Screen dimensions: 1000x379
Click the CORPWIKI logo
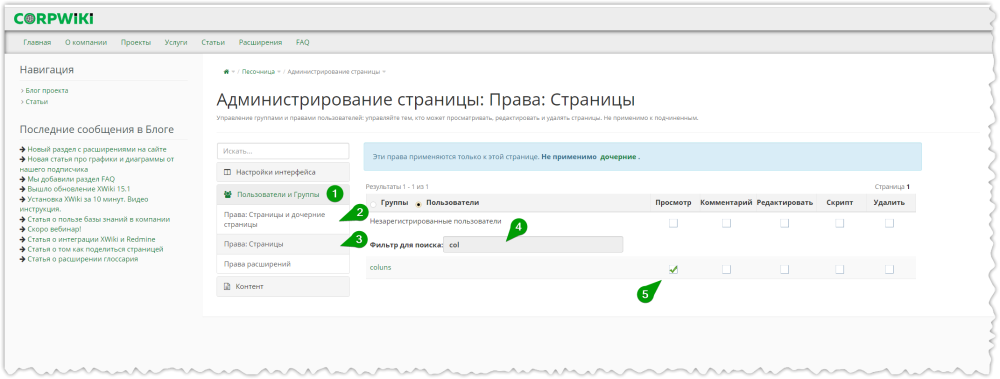click(54, 19)
